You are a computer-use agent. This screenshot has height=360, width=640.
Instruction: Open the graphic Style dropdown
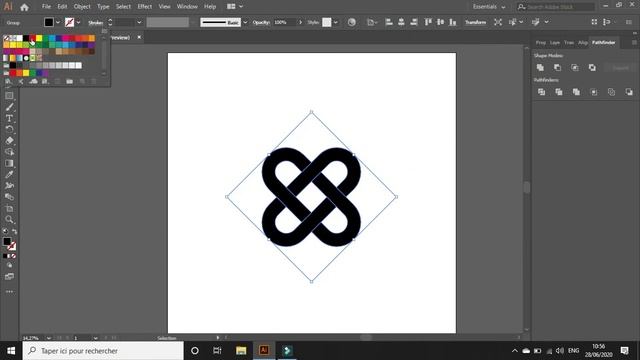[x=336, y=22]
